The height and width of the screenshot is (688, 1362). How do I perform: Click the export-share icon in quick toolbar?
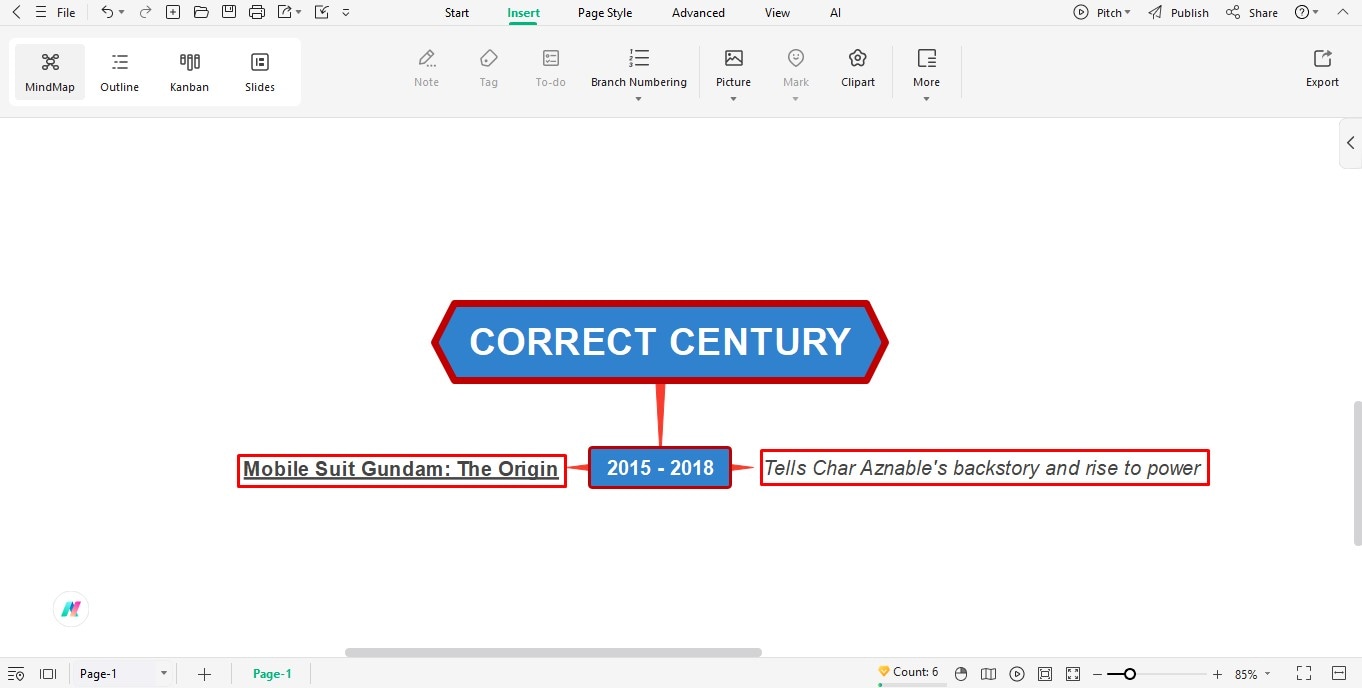[x=285, y=12]
